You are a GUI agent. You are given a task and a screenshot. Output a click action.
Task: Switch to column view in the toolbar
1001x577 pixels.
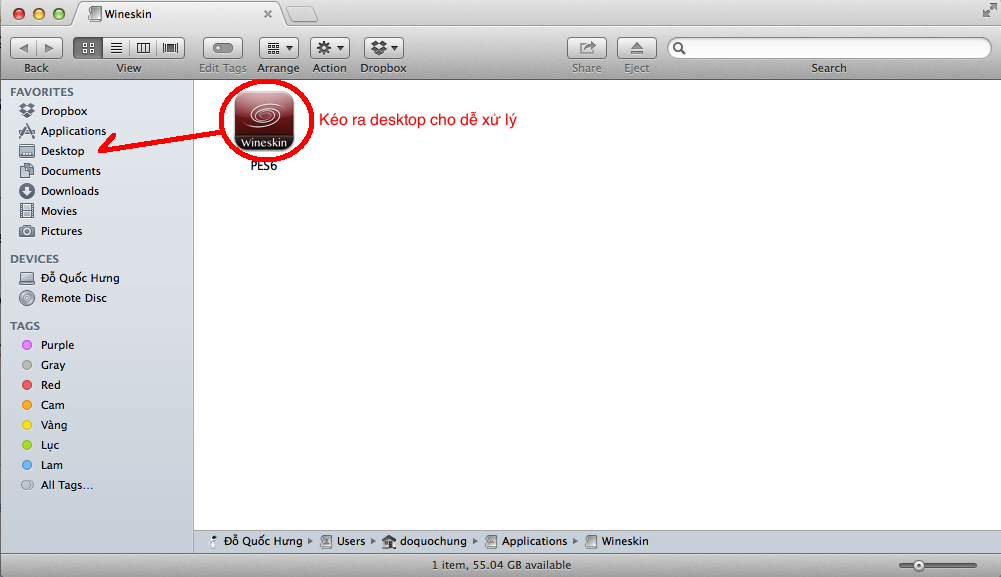(x=142, y=47)
